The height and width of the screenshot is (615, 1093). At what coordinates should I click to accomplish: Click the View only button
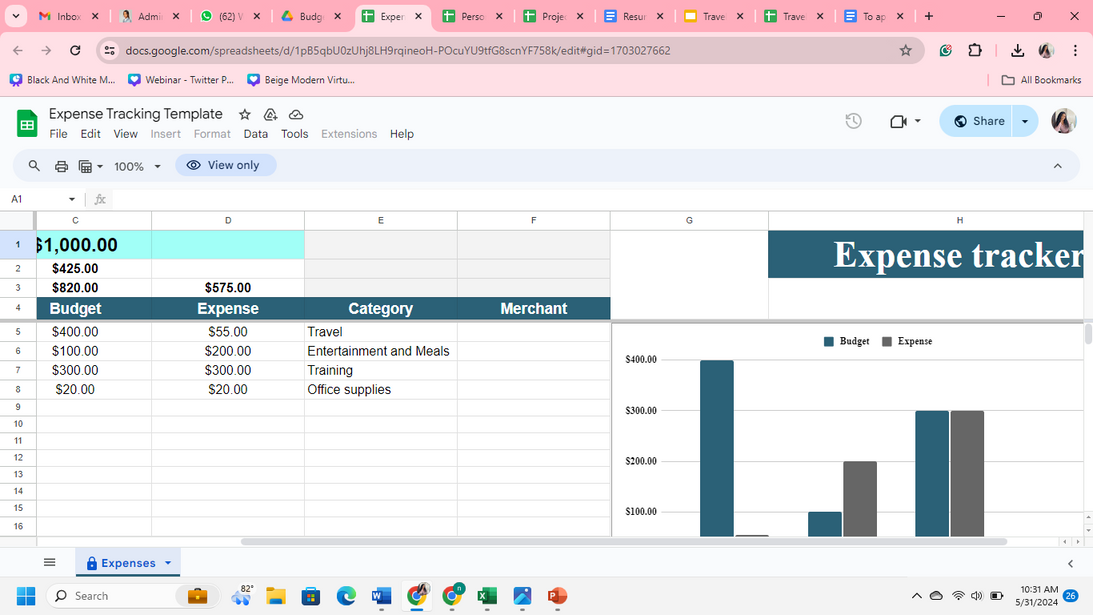[x=224, y=165]
